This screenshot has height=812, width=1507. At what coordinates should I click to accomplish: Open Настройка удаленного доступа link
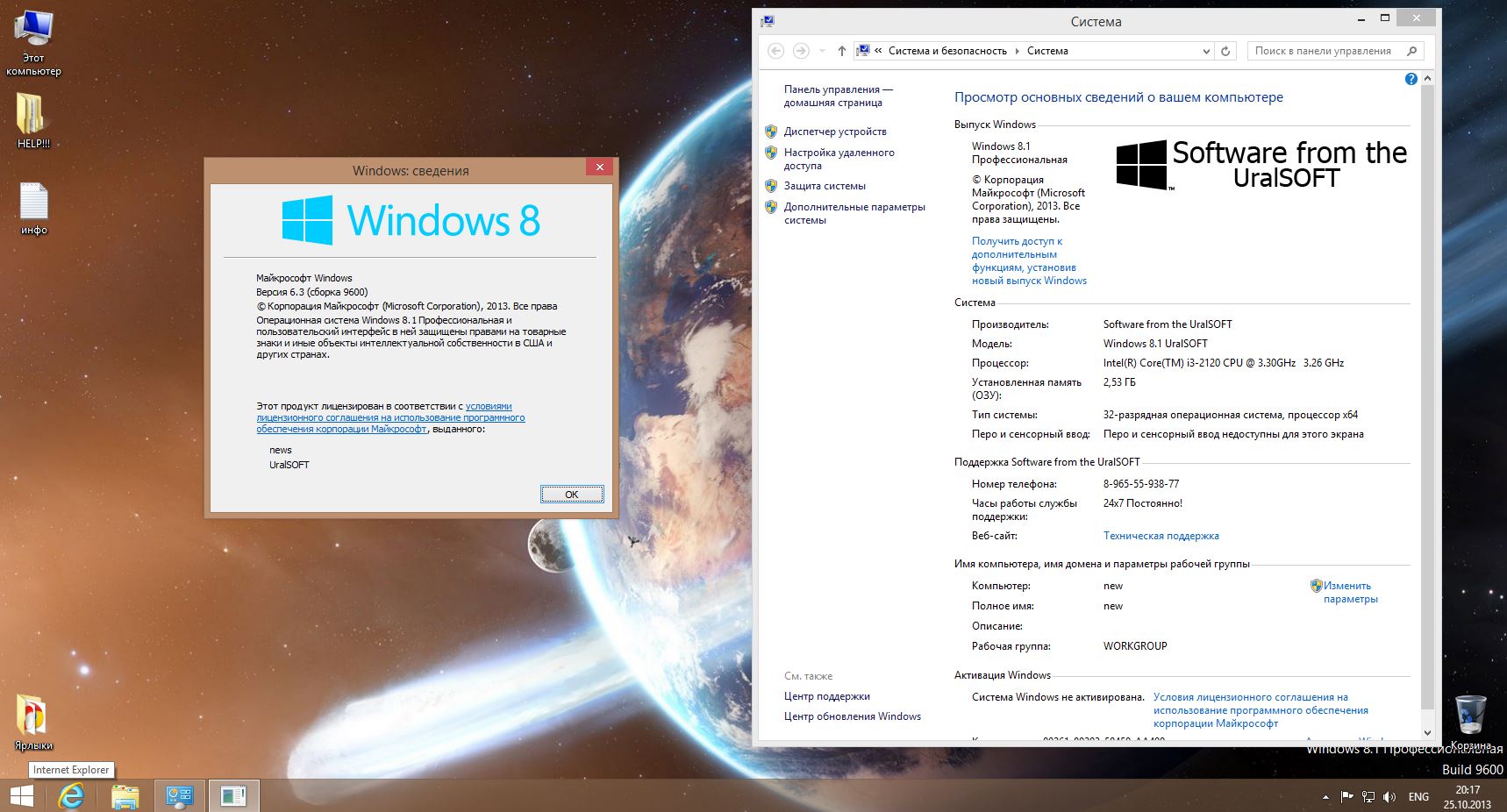(x=839, y=159)
